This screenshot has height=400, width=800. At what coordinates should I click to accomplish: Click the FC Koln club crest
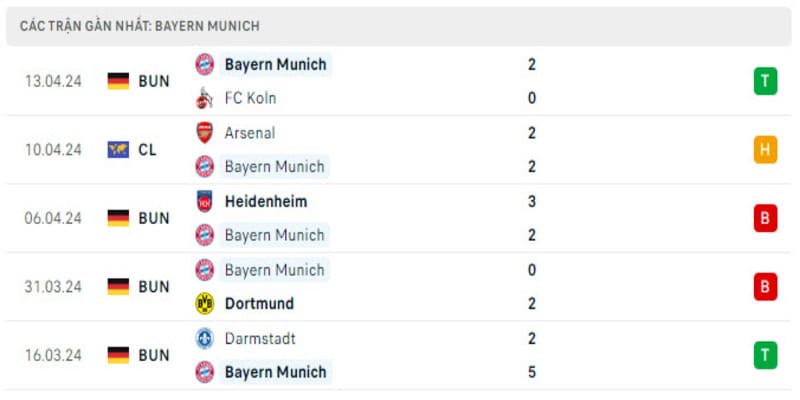204,98
